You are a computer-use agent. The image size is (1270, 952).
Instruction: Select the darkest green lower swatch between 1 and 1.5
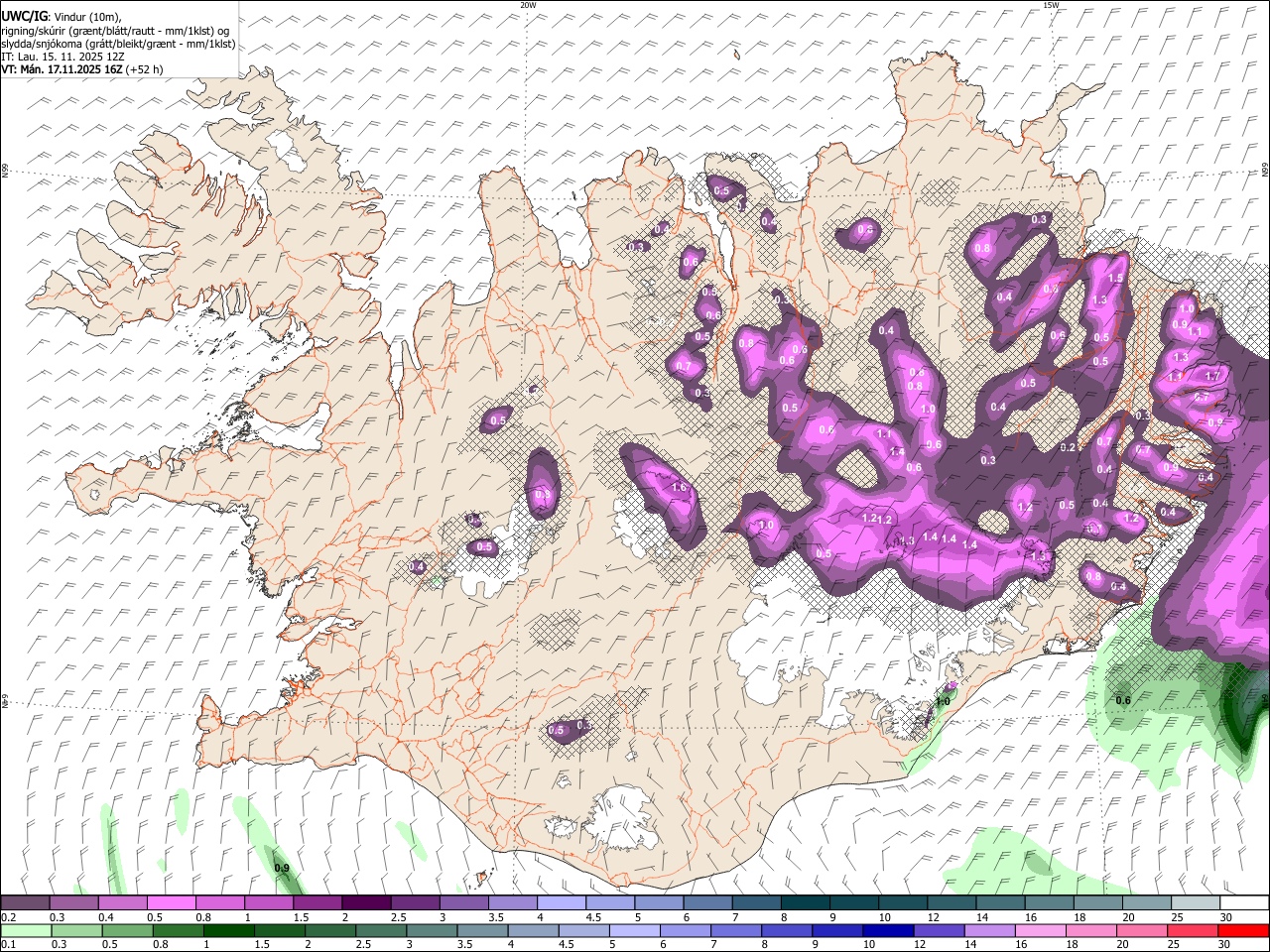coord(228,930)
